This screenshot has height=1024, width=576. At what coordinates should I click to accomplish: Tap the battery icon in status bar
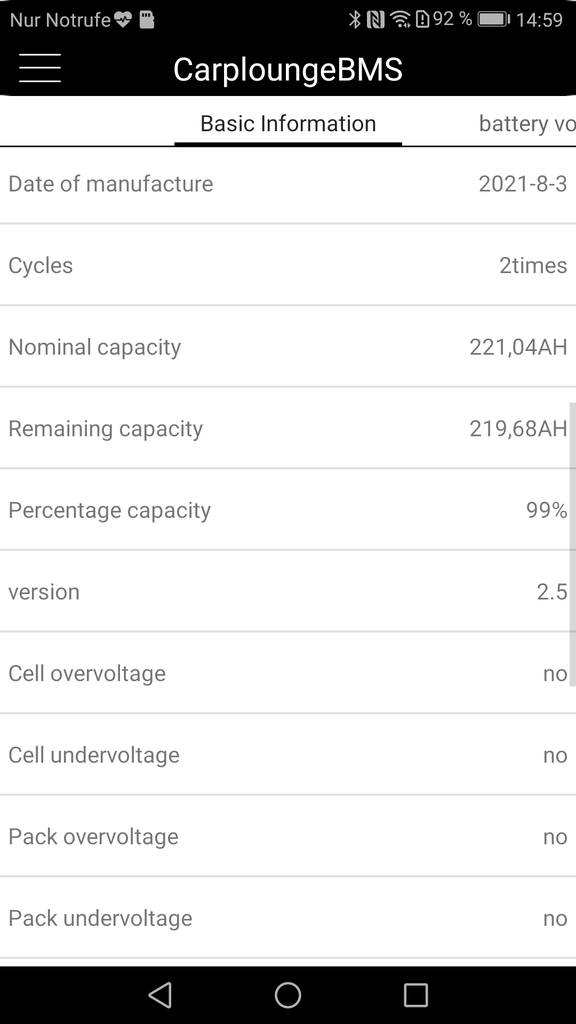(494, 20)
